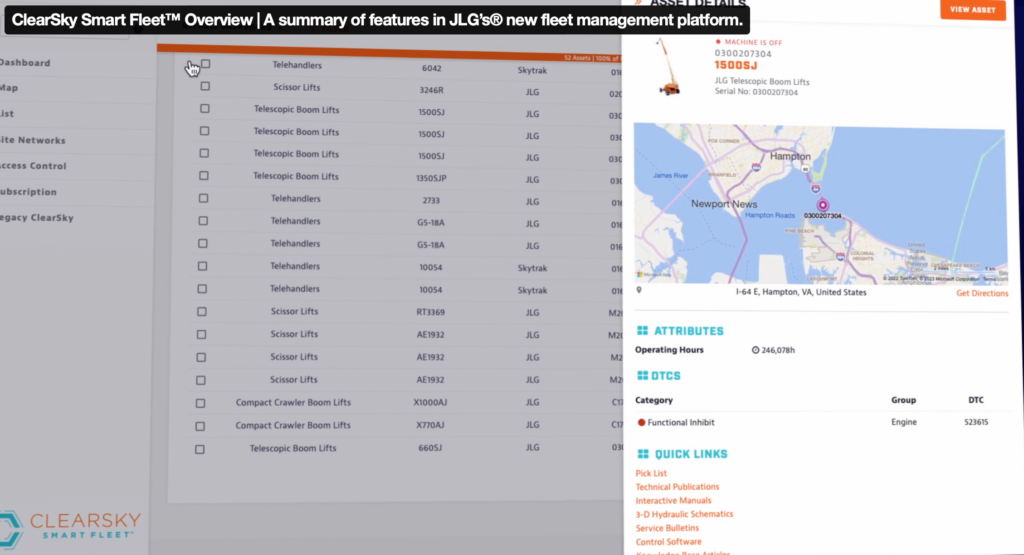
Task: Open the Technical Publications quick link
Action: (x=677, y=487)
